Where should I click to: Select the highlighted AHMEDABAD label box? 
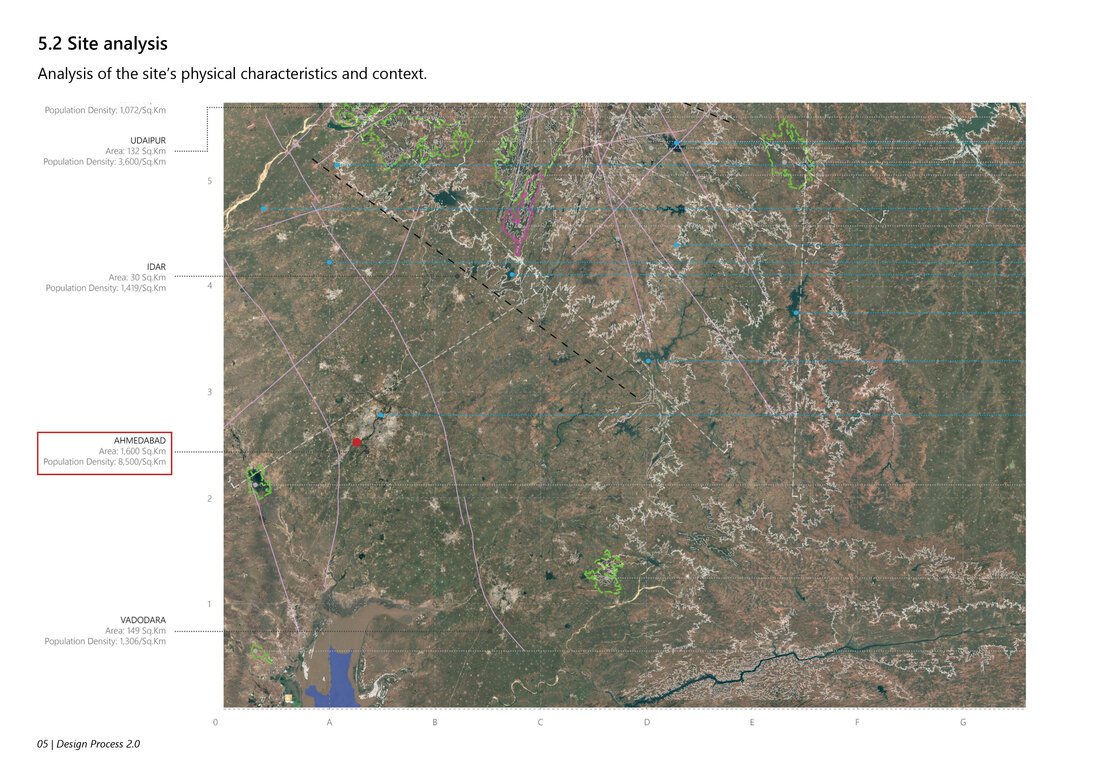105,454
